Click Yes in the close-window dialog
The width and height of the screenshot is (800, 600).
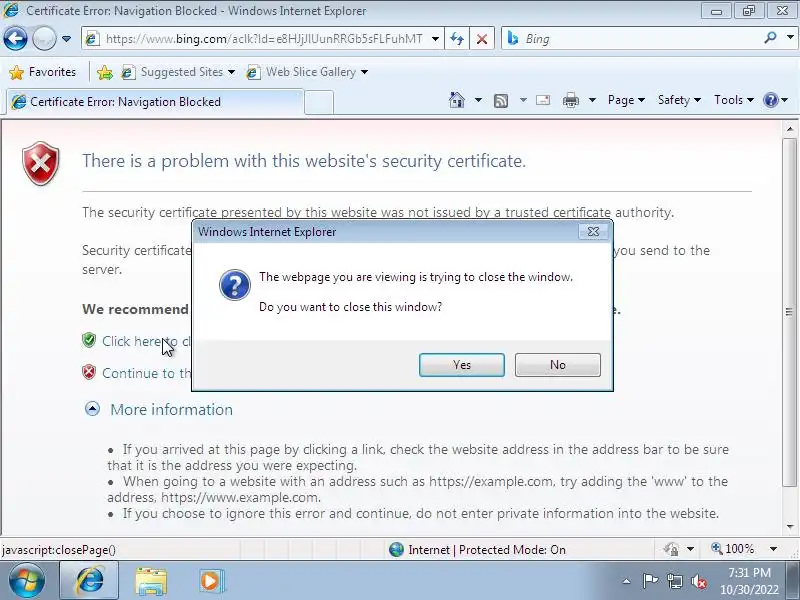pos(462,365)
